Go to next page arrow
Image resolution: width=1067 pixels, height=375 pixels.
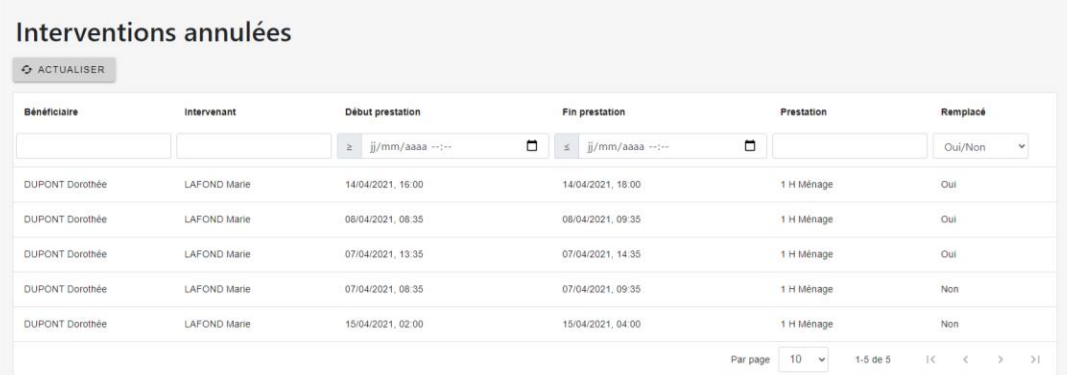point(1000,359)
